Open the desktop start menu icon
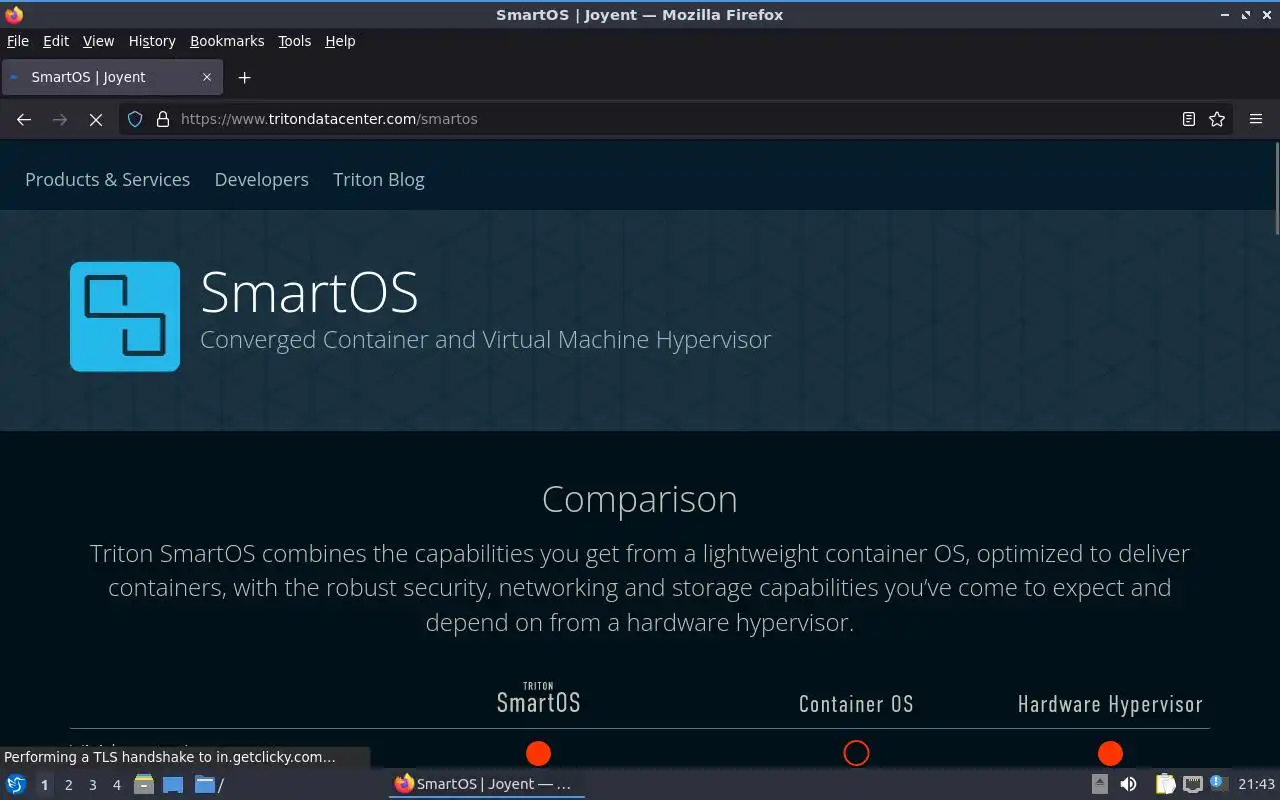The height and width of the screenshot is (800, 1280). [16, 784]
